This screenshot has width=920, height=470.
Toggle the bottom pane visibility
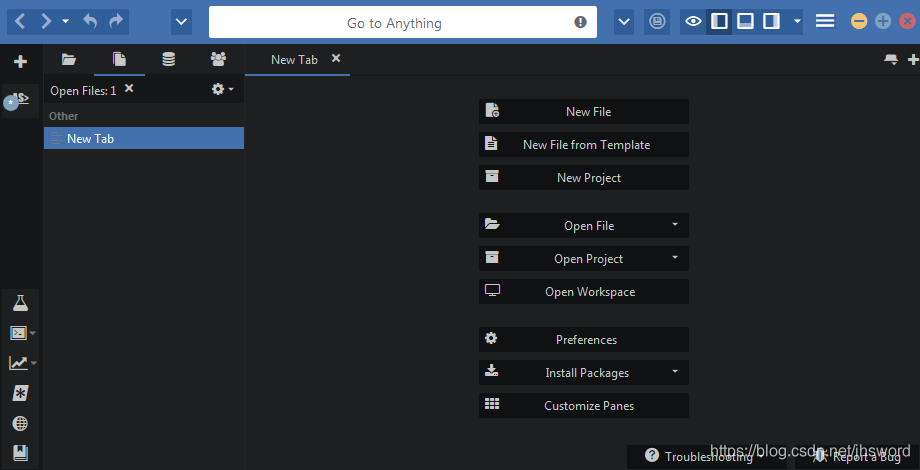(745, 21)
